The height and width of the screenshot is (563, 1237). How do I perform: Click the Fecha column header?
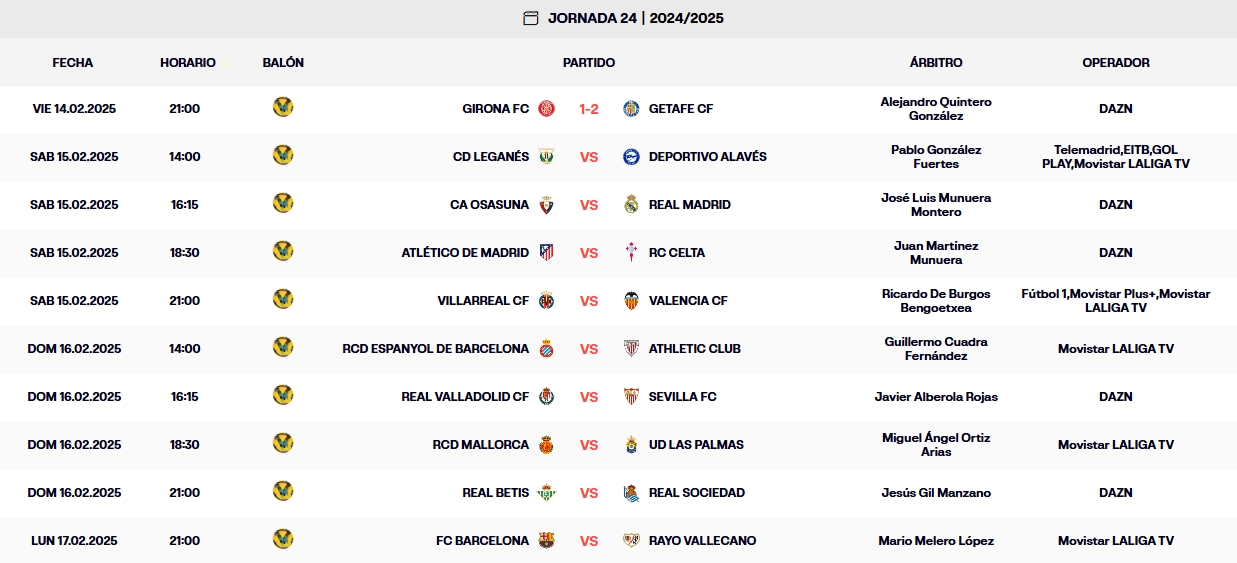point(73,62)
